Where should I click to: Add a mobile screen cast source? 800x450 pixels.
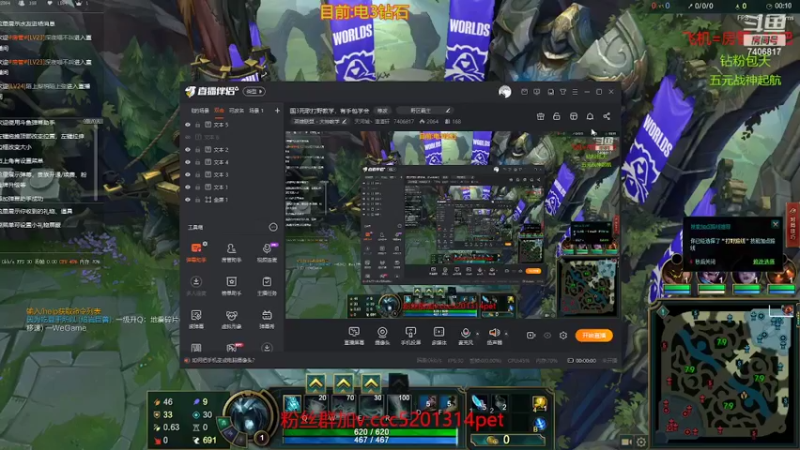(x=410, y=336)
